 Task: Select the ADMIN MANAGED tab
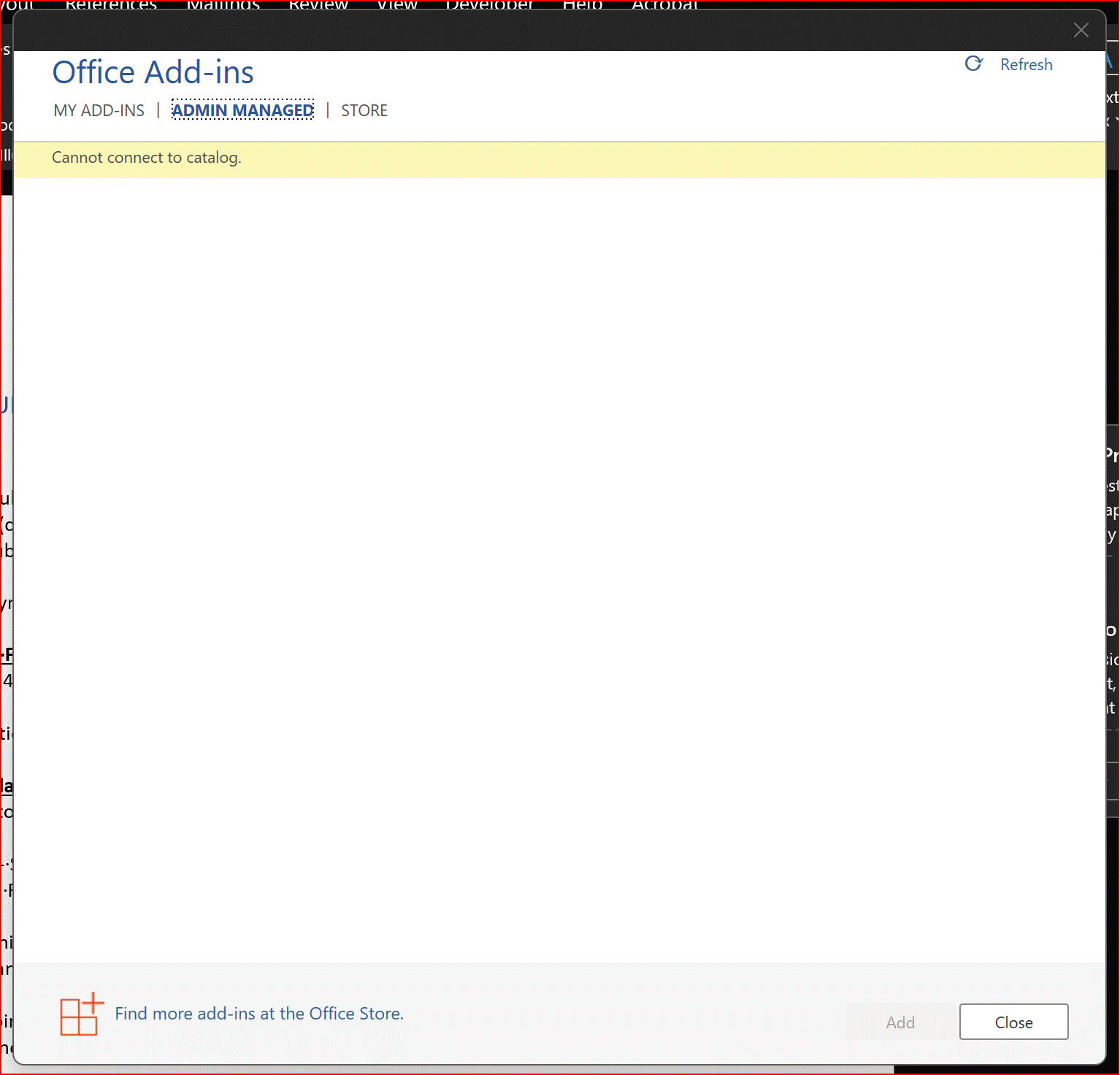242,110
